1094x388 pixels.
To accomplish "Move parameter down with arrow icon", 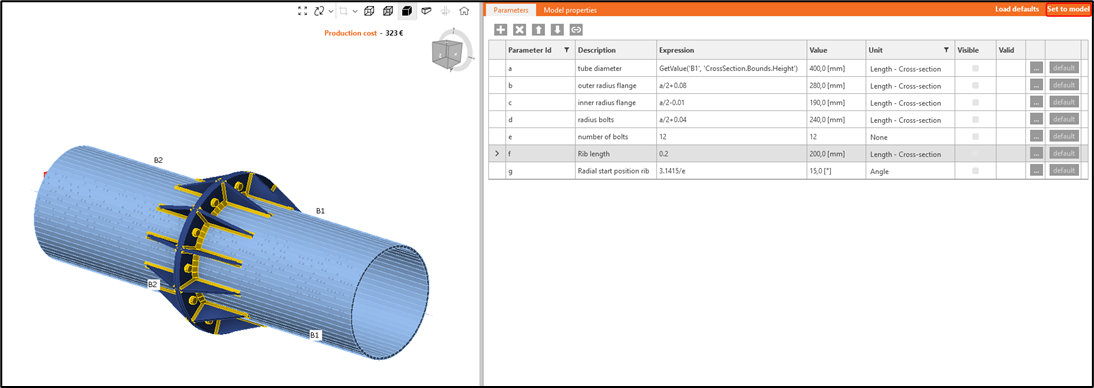I will (557, 30).
